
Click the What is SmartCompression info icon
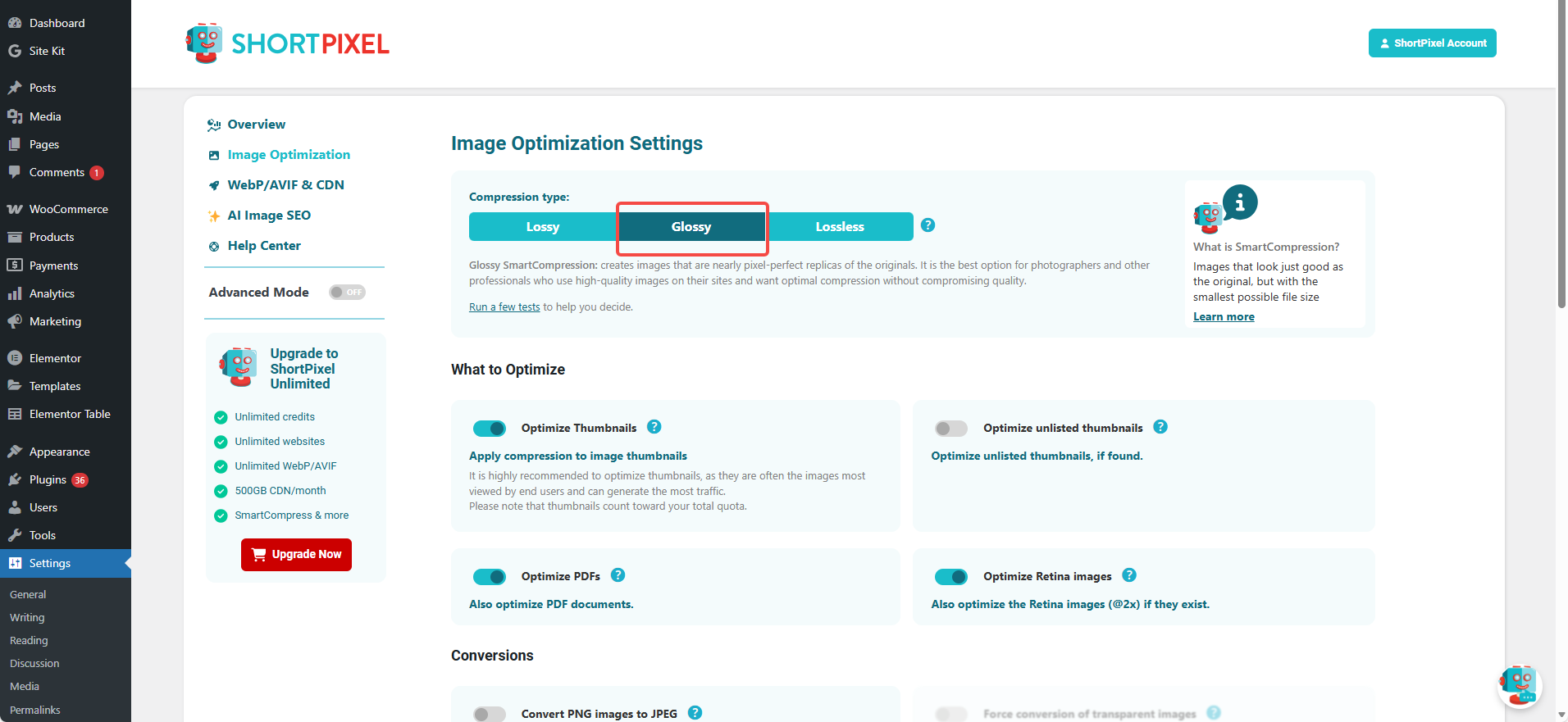[x=1240, y=202]
